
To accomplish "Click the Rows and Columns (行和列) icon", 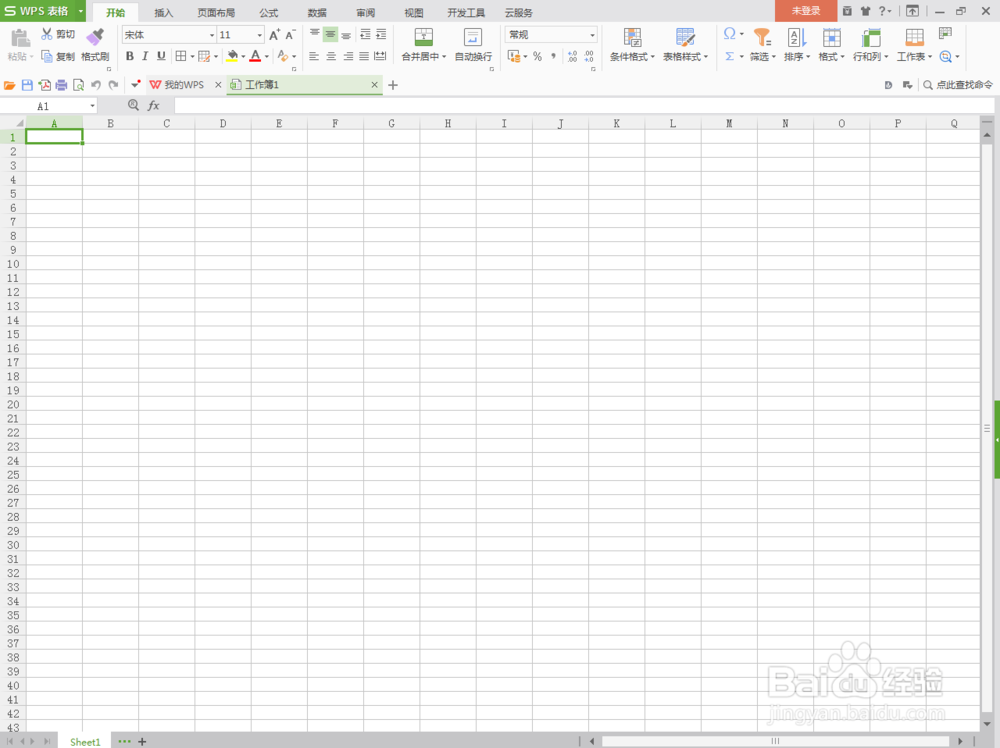I will 871,37.
